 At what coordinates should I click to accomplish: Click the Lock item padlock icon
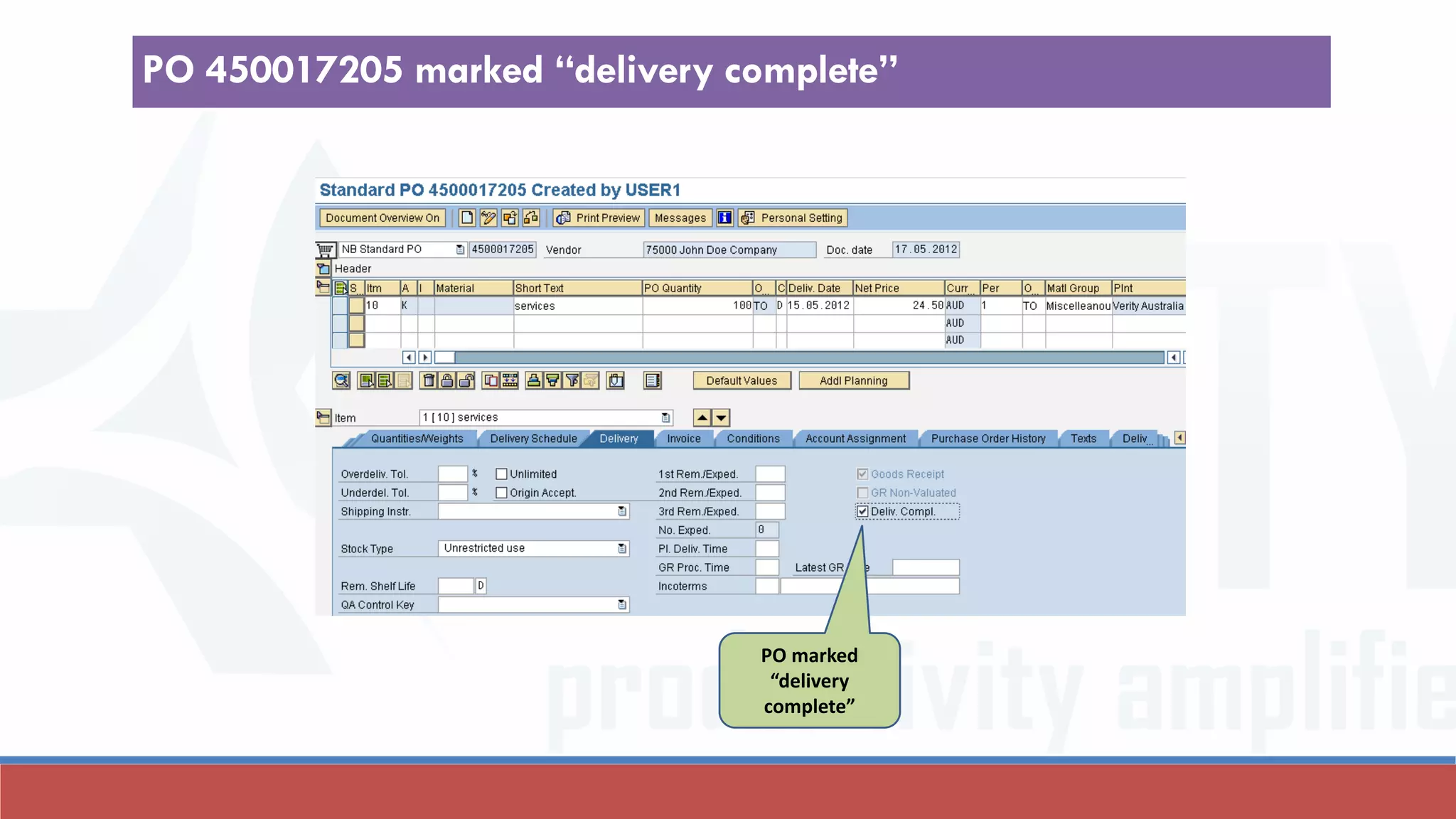[447, 380]
